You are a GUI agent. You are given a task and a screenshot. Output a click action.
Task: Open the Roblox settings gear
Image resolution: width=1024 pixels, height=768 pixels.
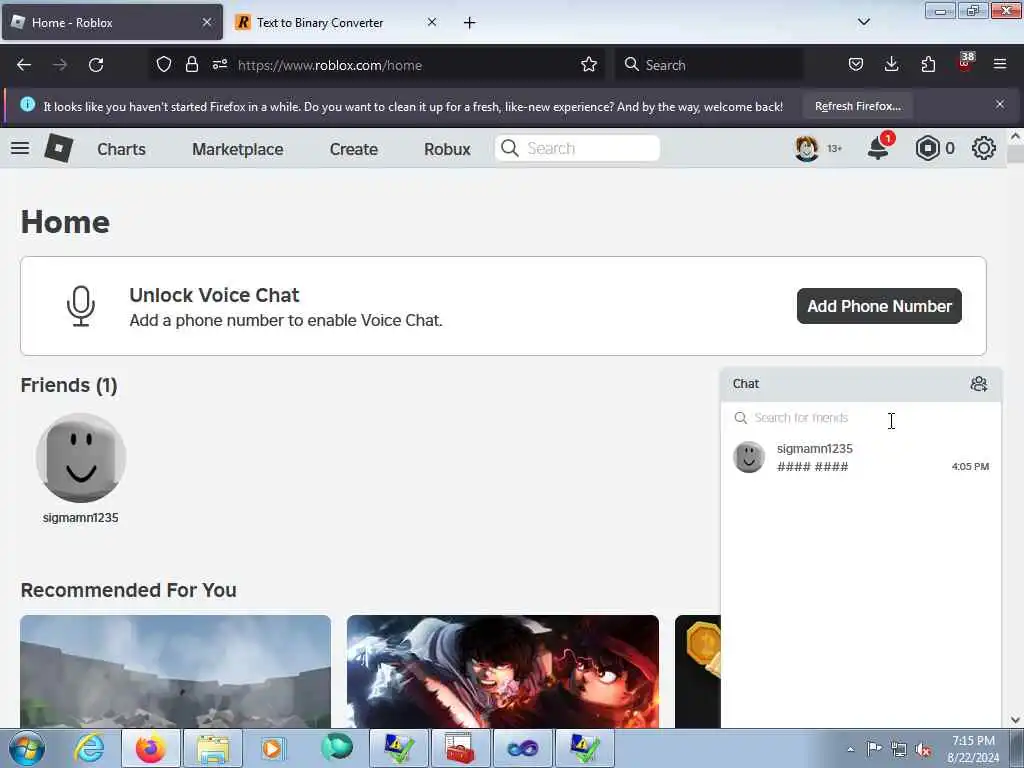[x=984, y=148]
